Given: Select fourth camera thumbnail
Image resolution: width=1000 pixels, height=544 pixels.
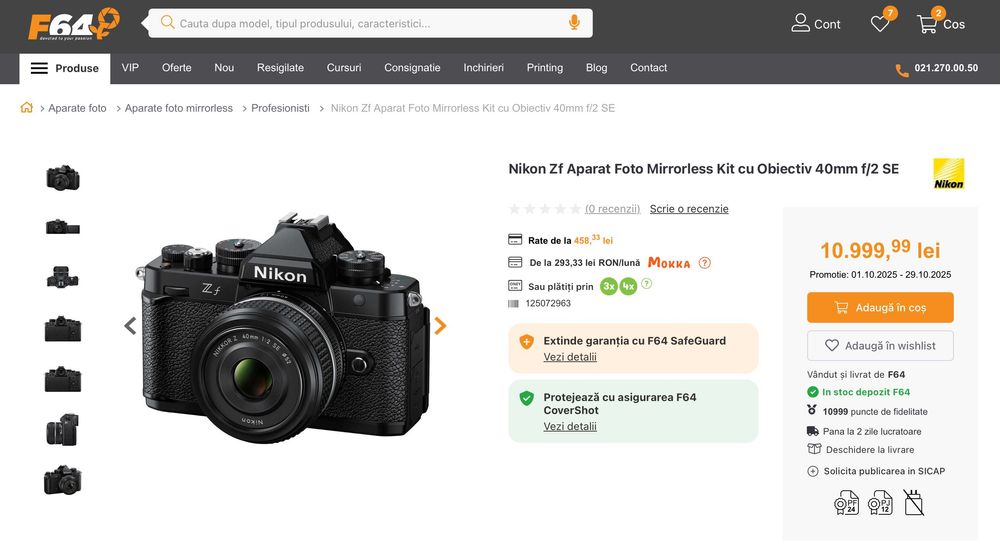Looking at the screenshot, I should pos(62,328).
